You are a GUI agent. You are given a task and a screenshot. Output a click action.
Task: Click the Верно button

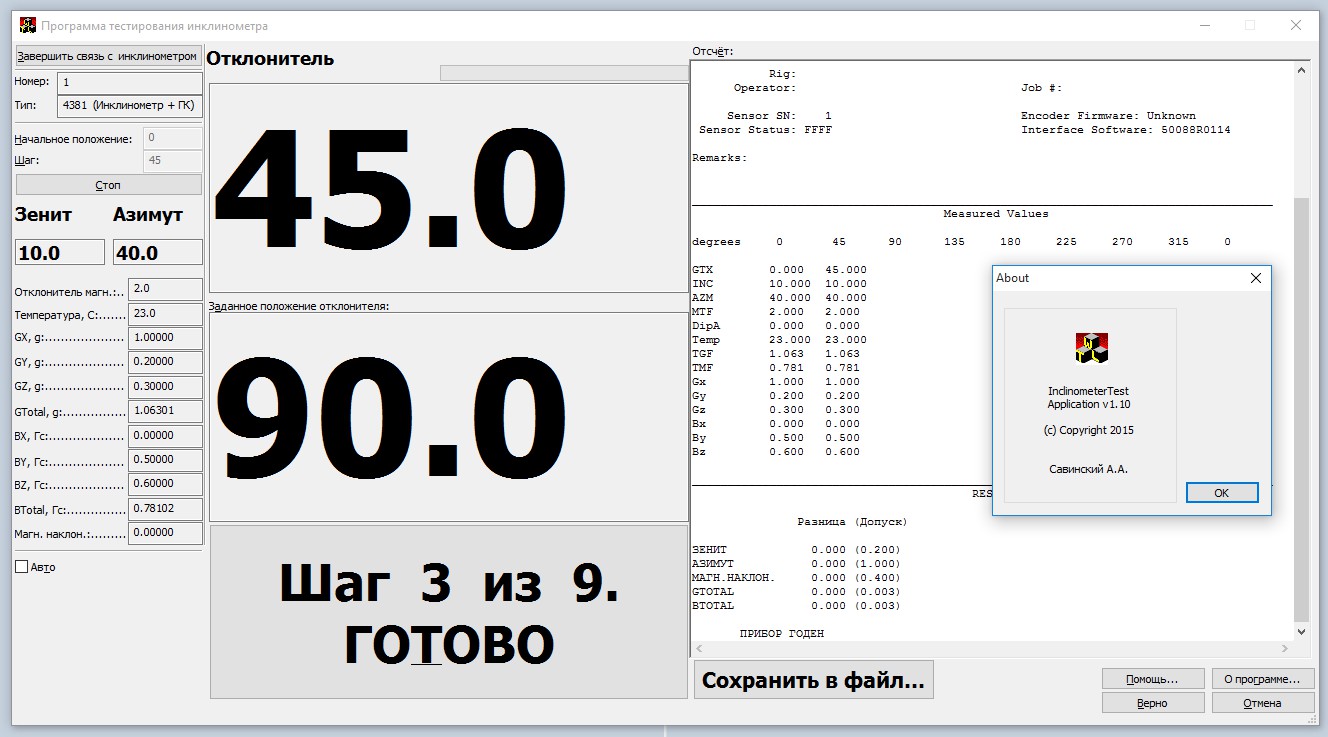(1152, 703)
